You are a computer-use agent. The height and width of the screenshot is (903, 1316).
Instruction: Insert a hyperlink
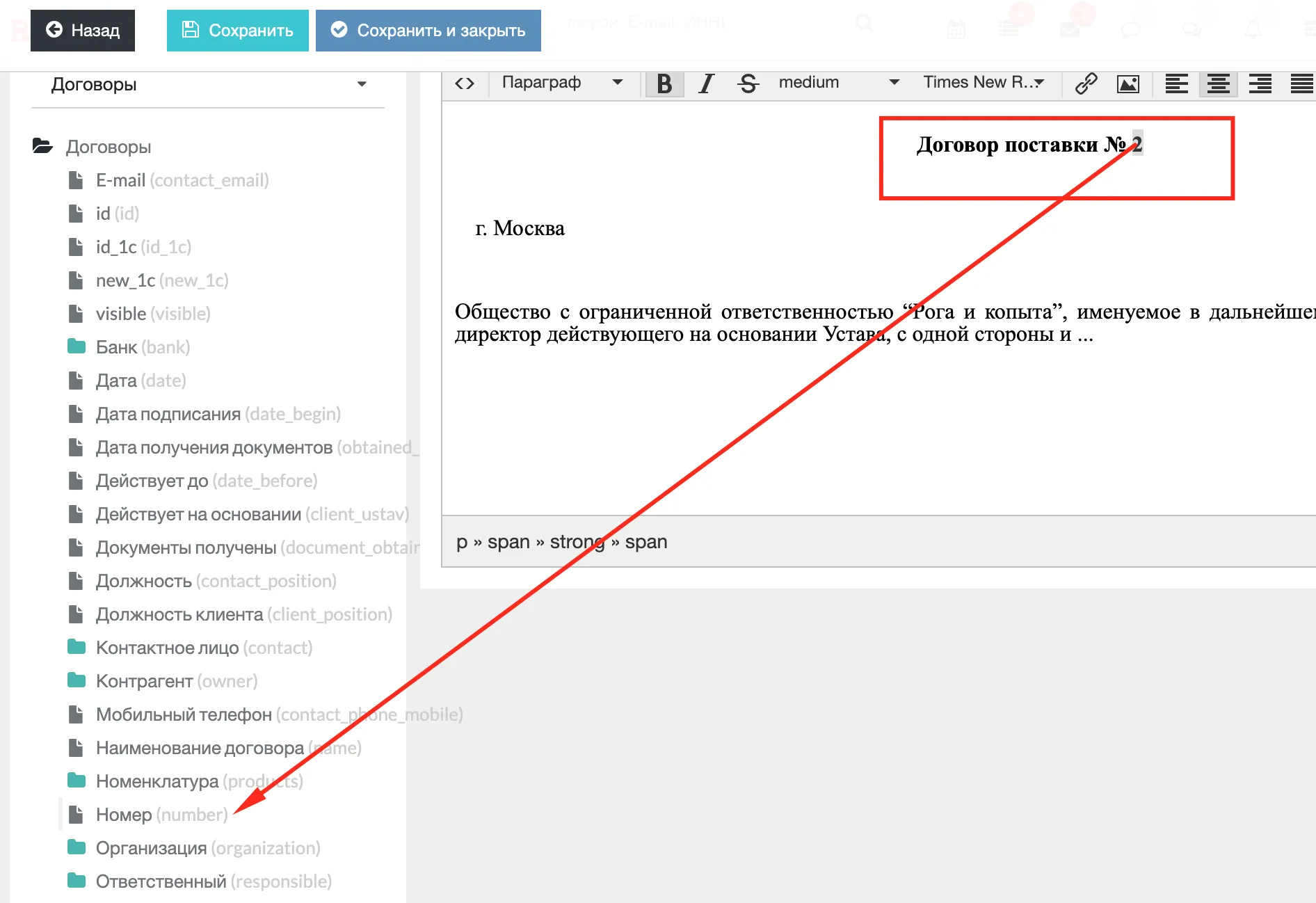point(1086,83)
